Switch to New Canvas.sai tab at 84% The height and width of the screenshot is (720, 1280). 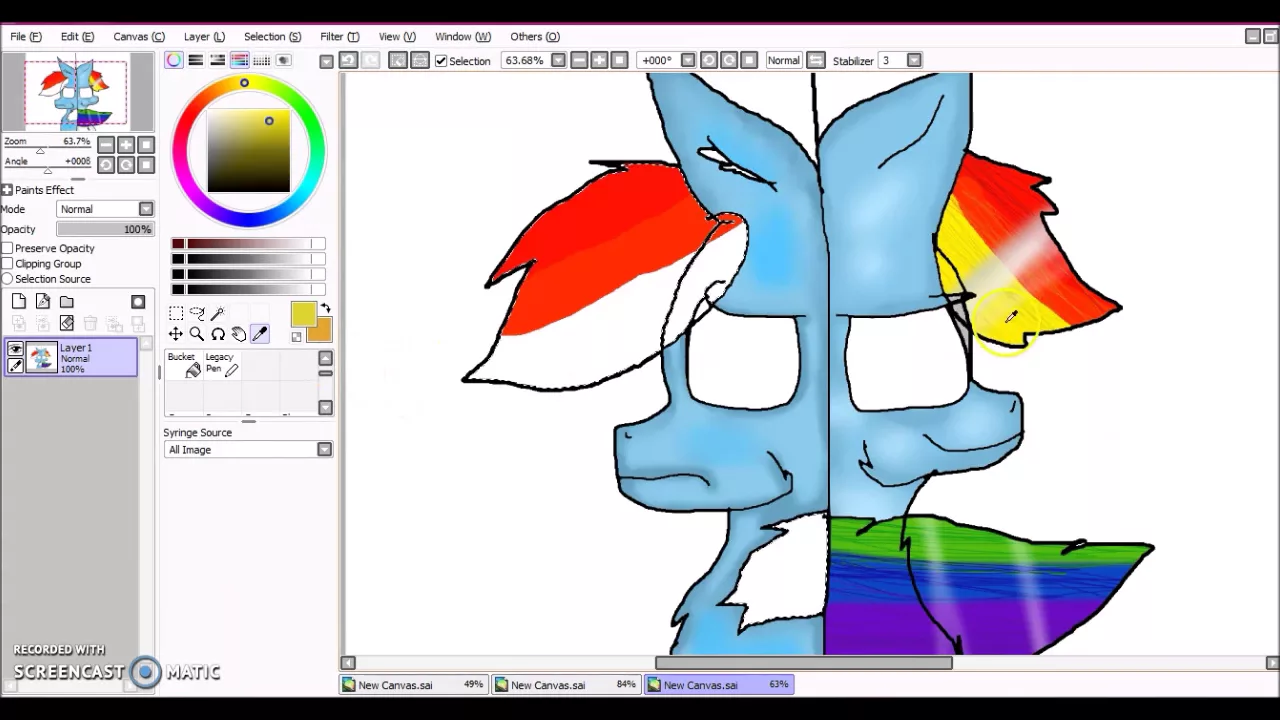click(x=567, y=685)
